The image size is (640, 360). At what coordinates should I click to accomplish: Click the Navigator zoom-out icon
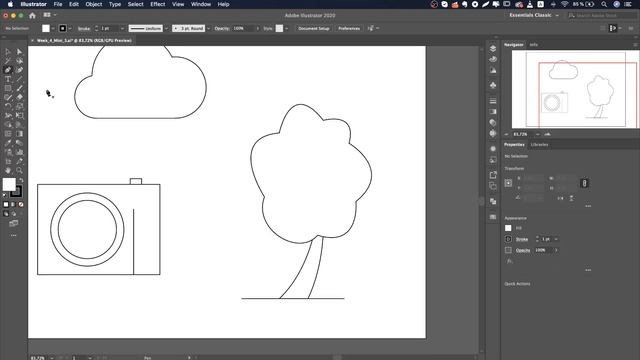(507, 134)
